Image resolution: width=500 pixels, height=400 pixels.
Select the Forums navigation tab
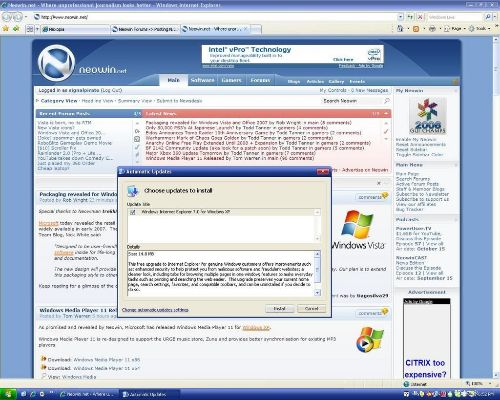(x=260, y=80)
